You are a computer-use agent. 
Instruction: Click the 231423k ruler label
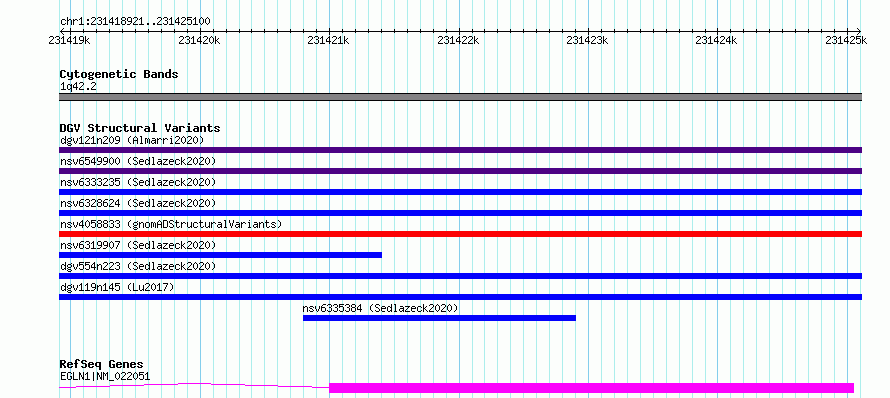587,40
